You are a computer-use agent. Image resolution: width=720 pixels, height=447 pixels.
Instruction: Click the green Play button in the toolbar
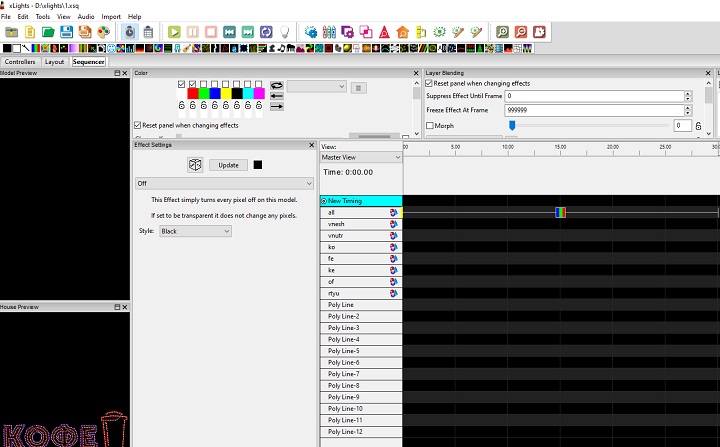pos(175,32)
